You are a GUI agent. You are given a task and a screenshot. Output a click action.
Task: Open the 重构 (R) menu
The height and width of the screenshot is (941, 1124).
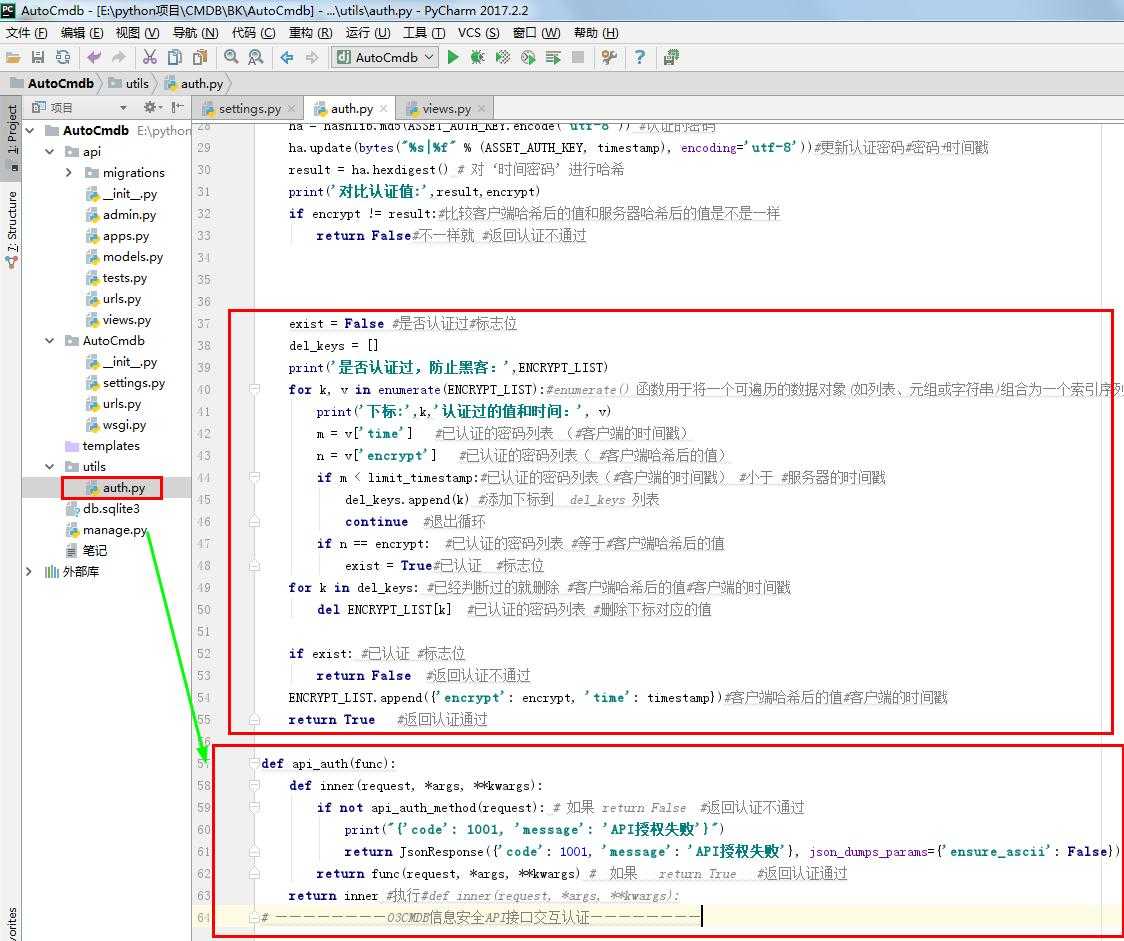pos(310,33)
